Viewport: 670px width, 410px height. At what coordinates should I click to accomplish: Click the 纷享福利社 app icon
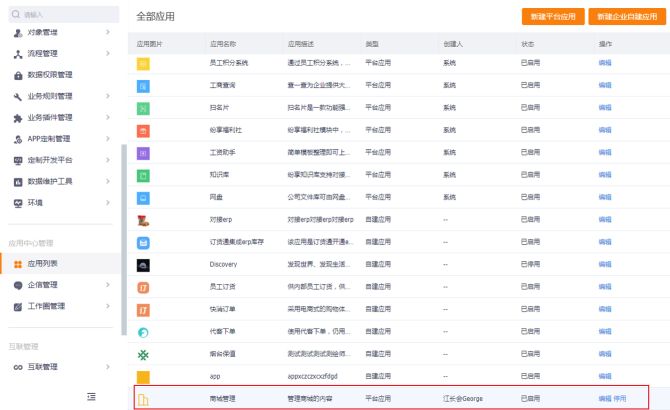coord(143,130)
